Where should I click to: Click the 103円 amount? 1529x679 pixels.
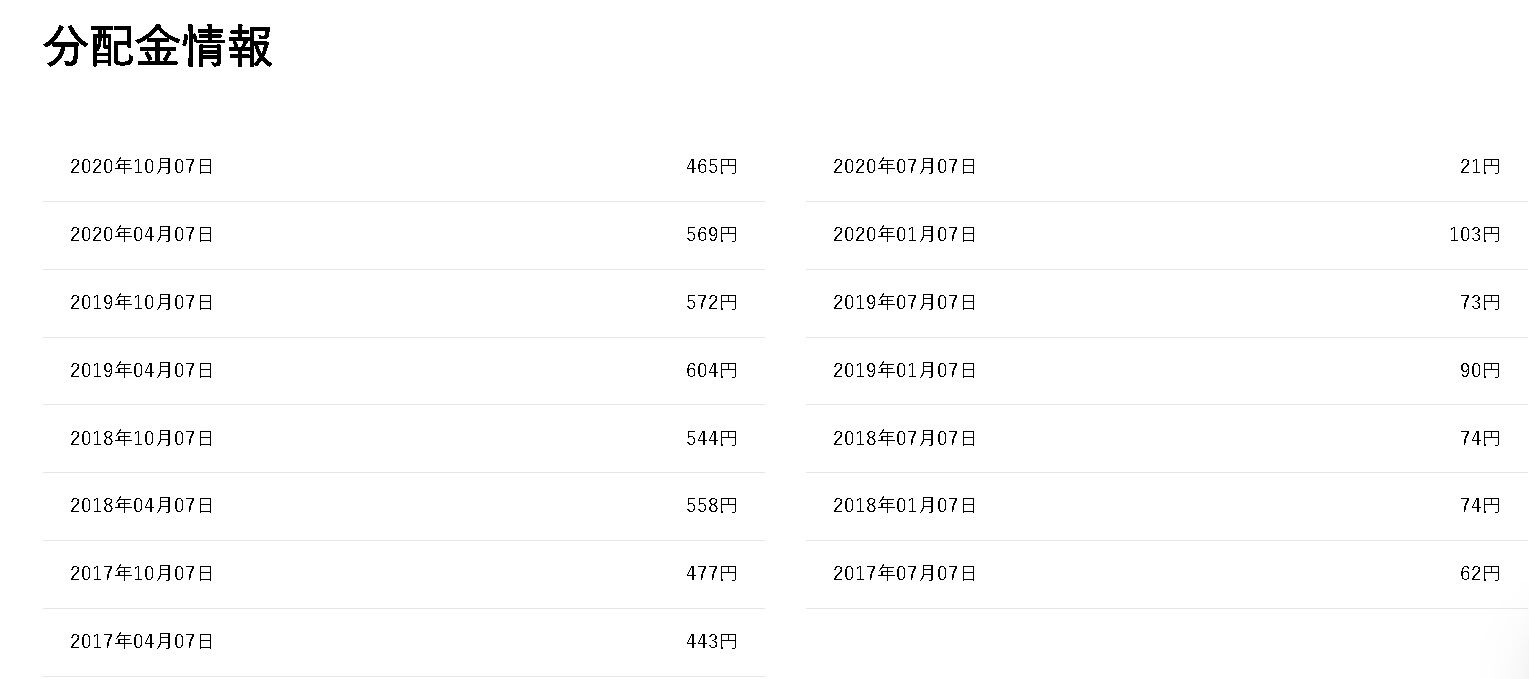(1474, 235)
